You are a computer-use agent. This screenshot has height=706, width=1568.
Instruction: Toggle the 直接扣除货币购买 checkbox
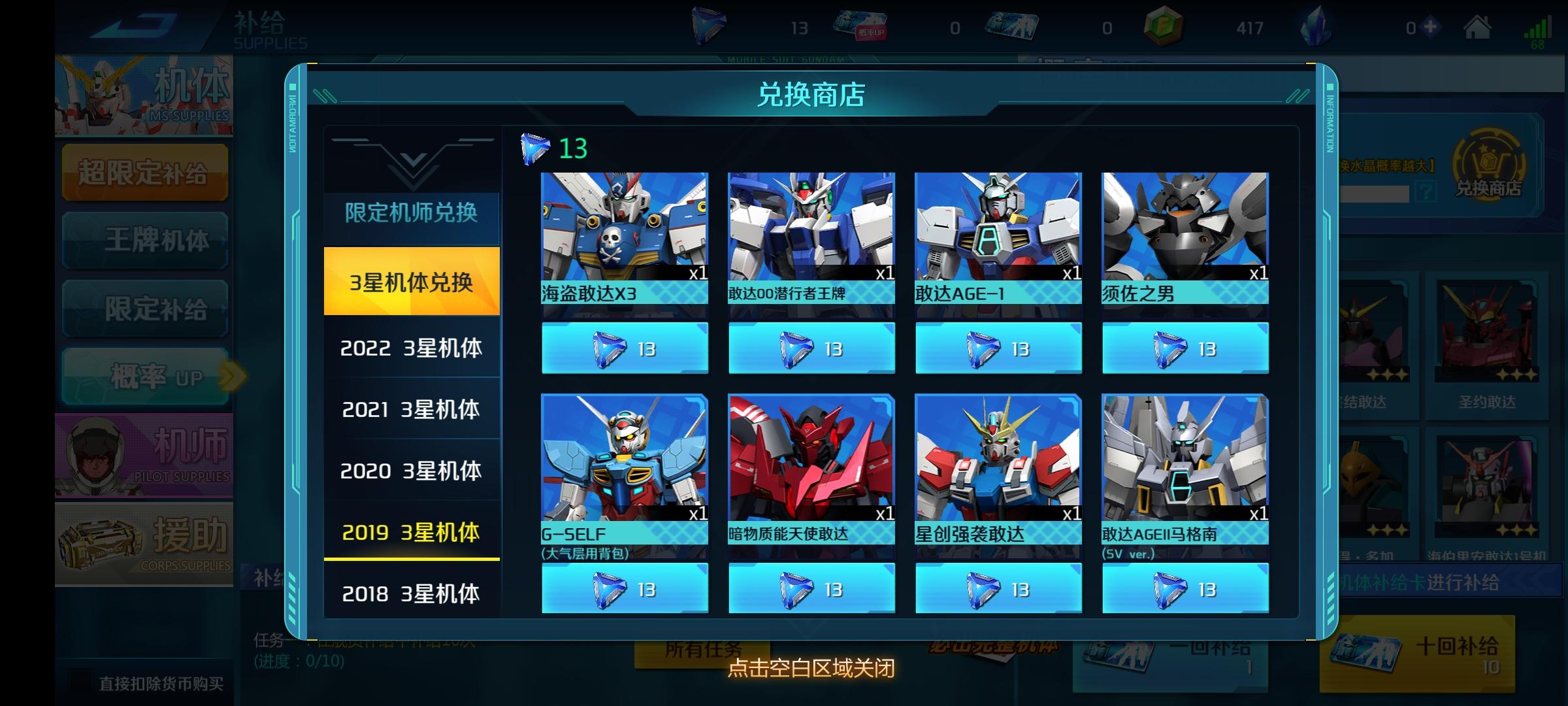81,682
